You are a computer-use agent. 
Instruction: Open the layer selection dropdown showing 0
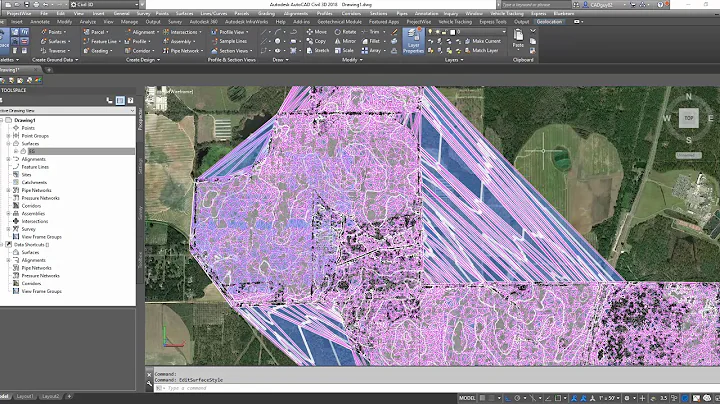tap(467, 32)
